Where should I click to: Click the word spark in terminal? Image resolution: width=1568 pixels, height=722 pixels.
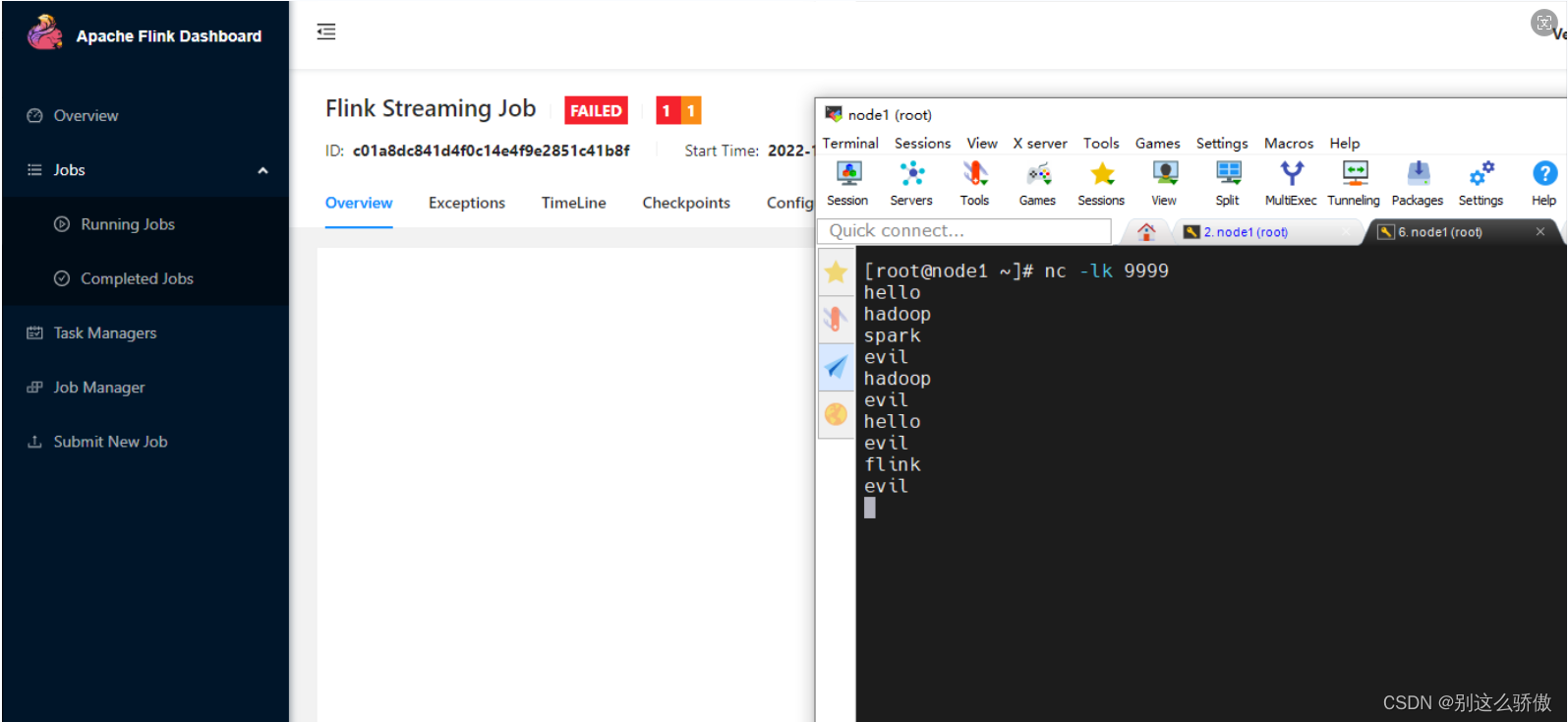tap(893, 335)
